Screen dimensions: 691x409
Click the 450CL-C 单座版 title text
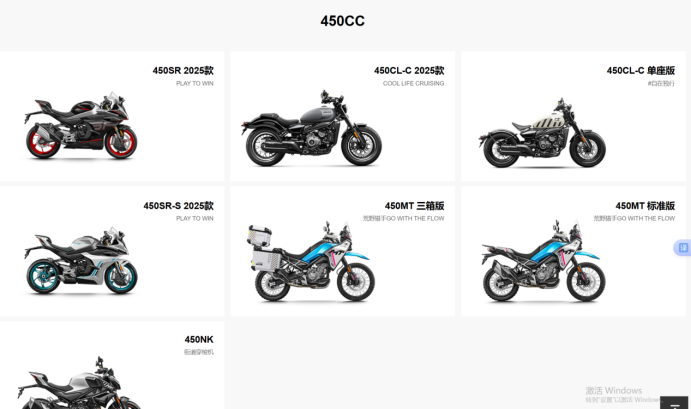pos(641,71)
